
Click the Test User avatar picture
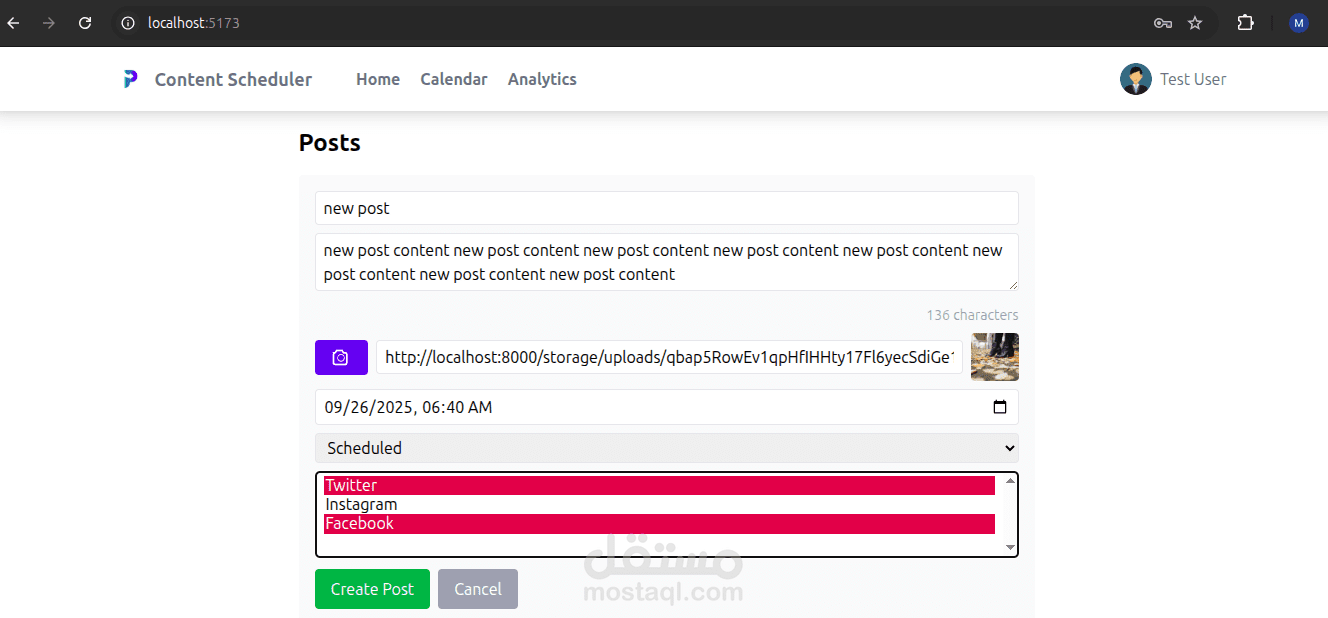pos(1136,79)
